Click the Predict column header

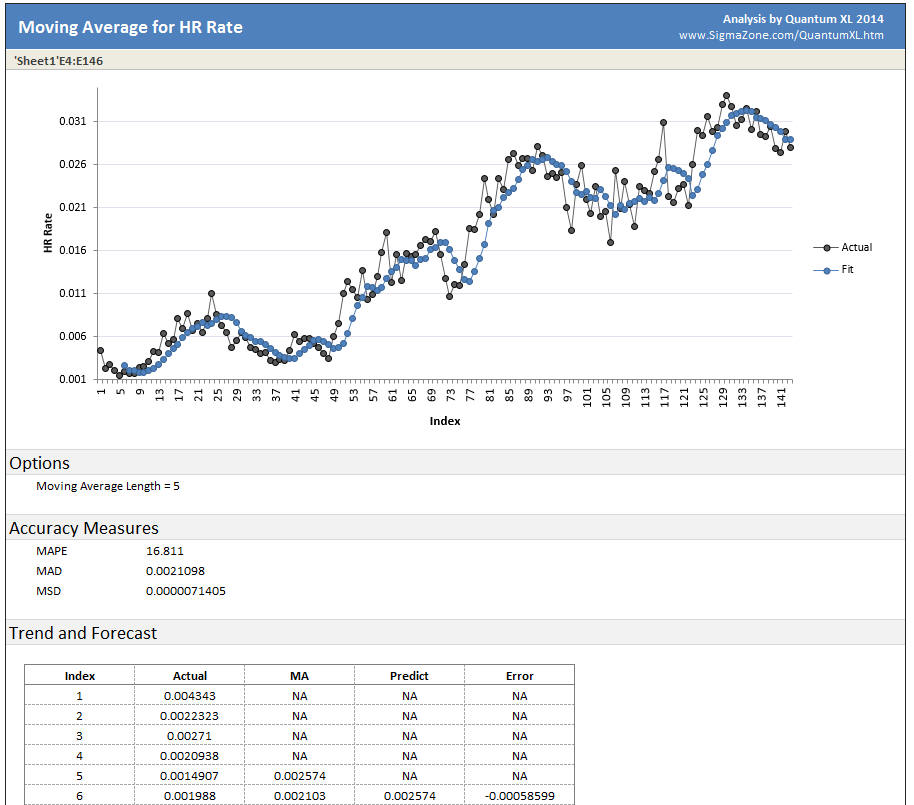408,675
